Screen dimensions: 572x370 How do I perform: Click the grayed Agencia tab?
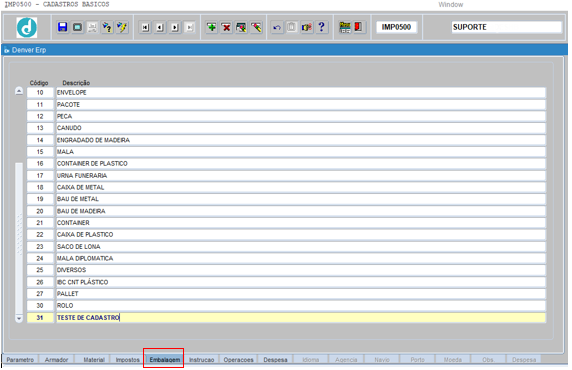pos(346,359)
